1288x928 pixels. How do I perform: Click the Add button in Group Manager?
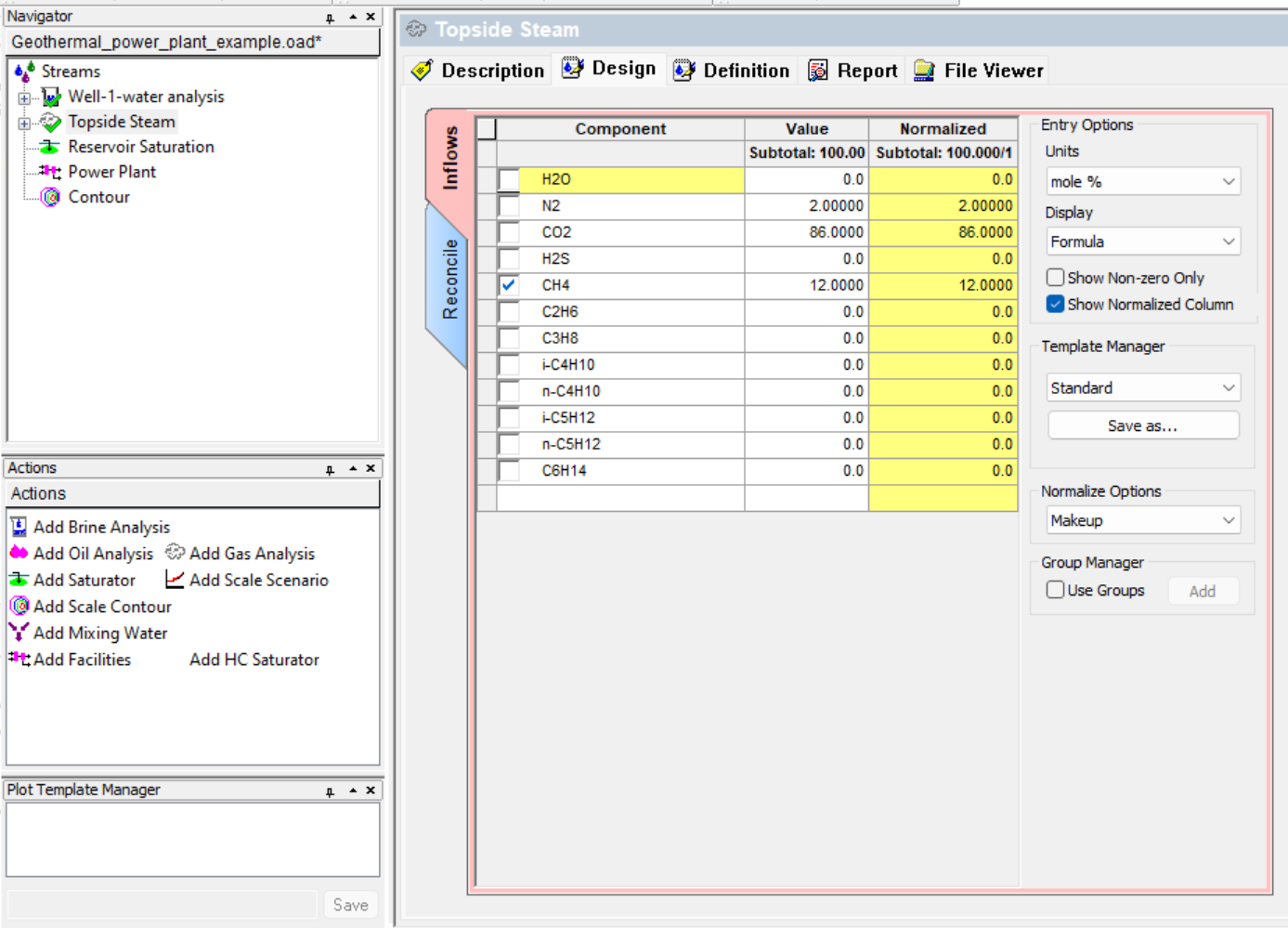pyautogui.click(x=1203, y=591)
